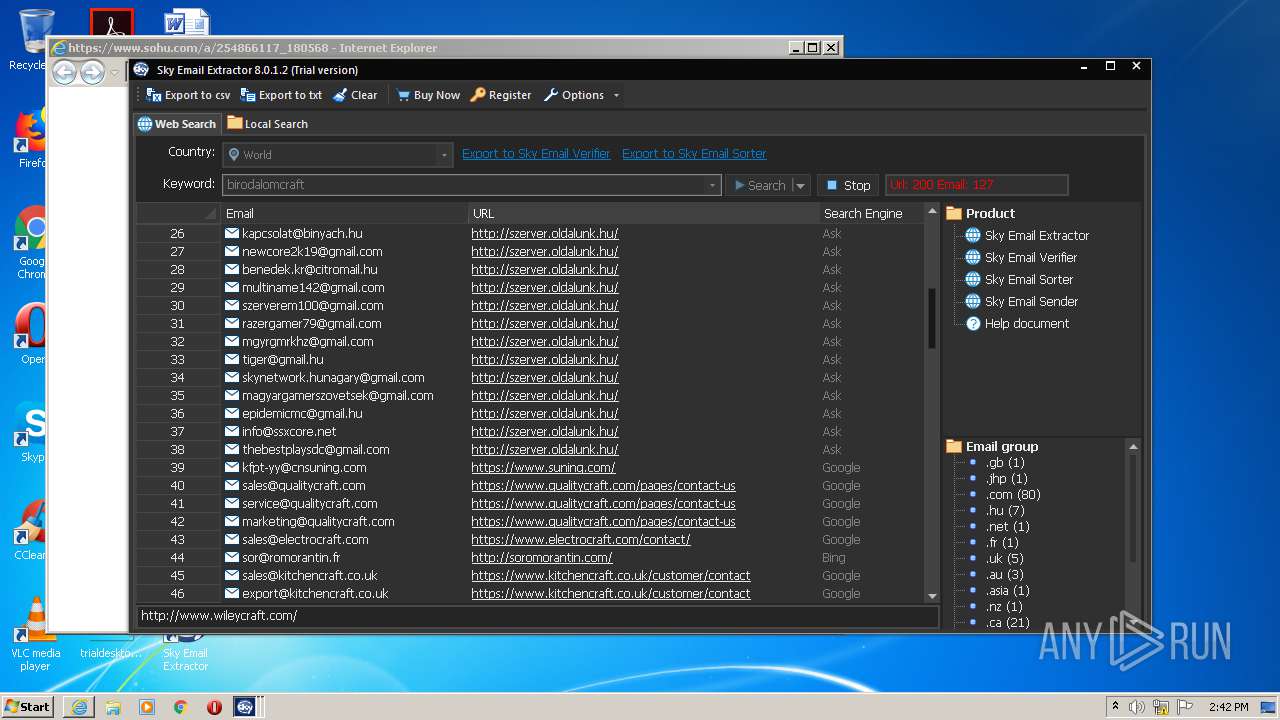The height and width of the screenshot is (720, 1280).
Task: Select Sky Email Sorter in Product tree
Action: [x=1029, y=280]
